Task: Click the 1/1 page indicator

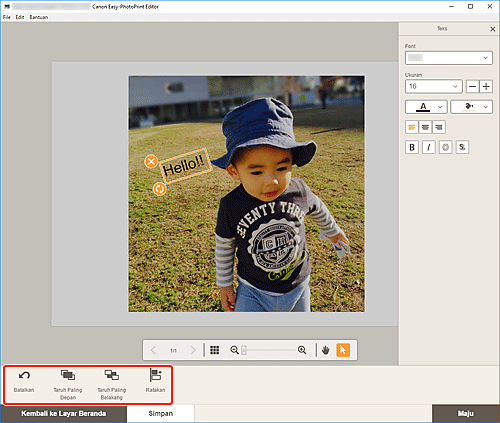Action: pyautogui.click(x=173, y=351)
